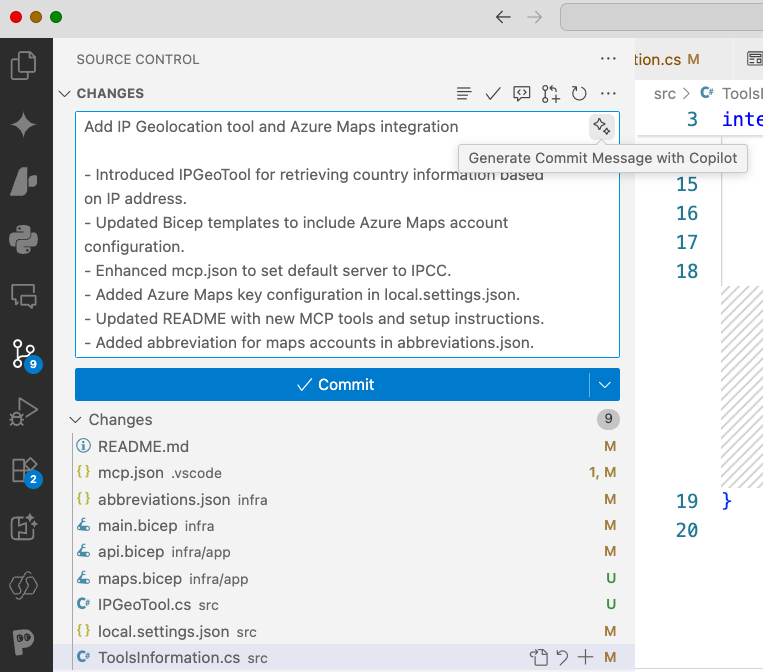Open the Copilot sparkle view in activity bar
Viewport: 763px width, 672px height.
[23, 125]
